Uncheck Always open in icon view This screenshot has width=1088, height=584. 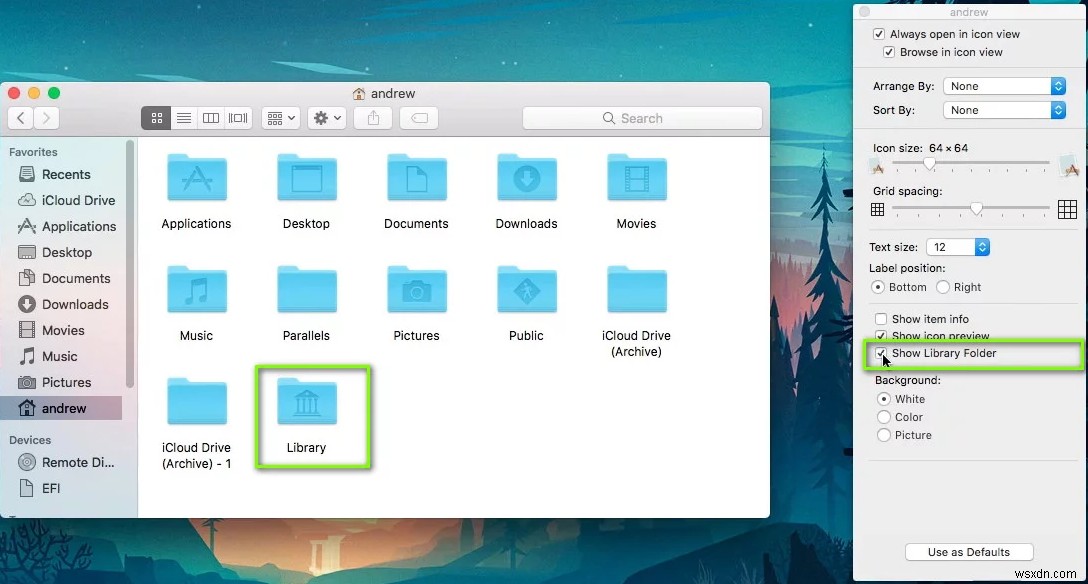(x=879, y=33)
